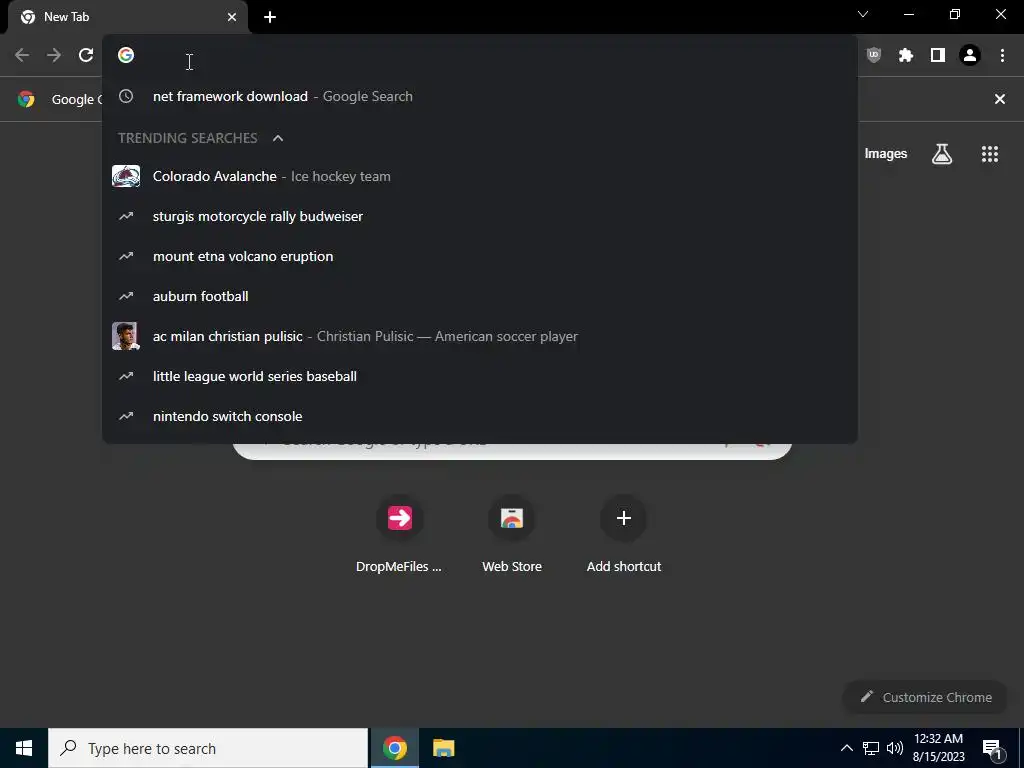
Task: Select 'little league world series baseball' suggestion
Action: pos(479,376)
